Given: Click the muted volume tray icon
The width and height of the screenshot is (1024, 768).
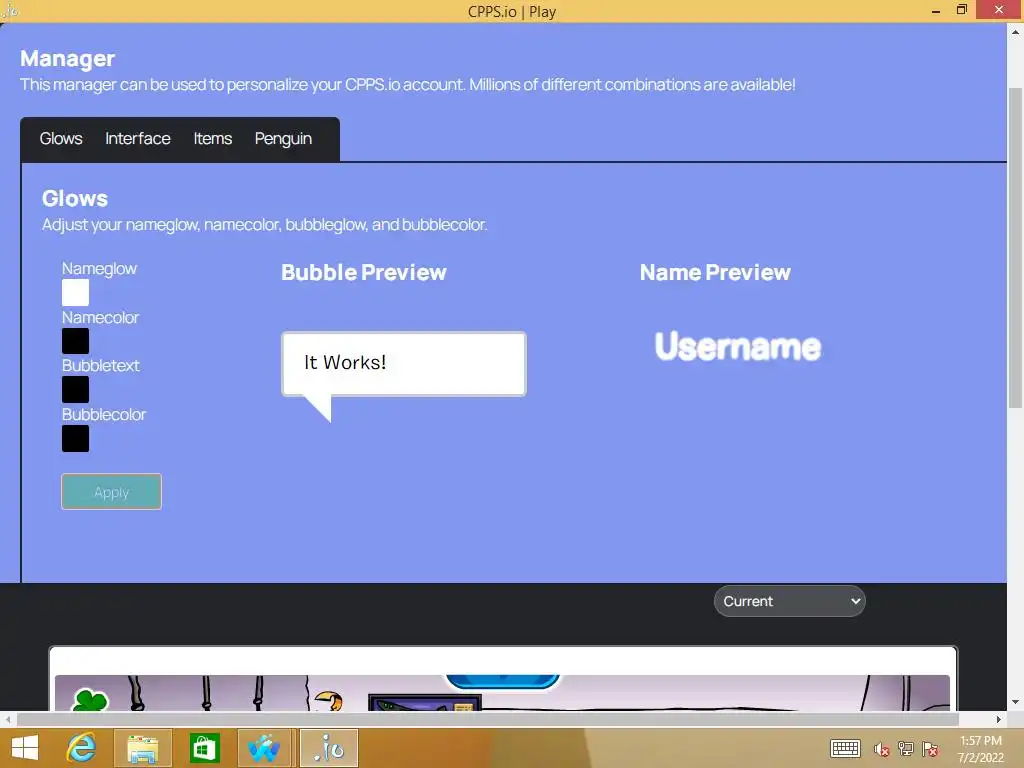Looking at the screenshot, I should [882, 749].
